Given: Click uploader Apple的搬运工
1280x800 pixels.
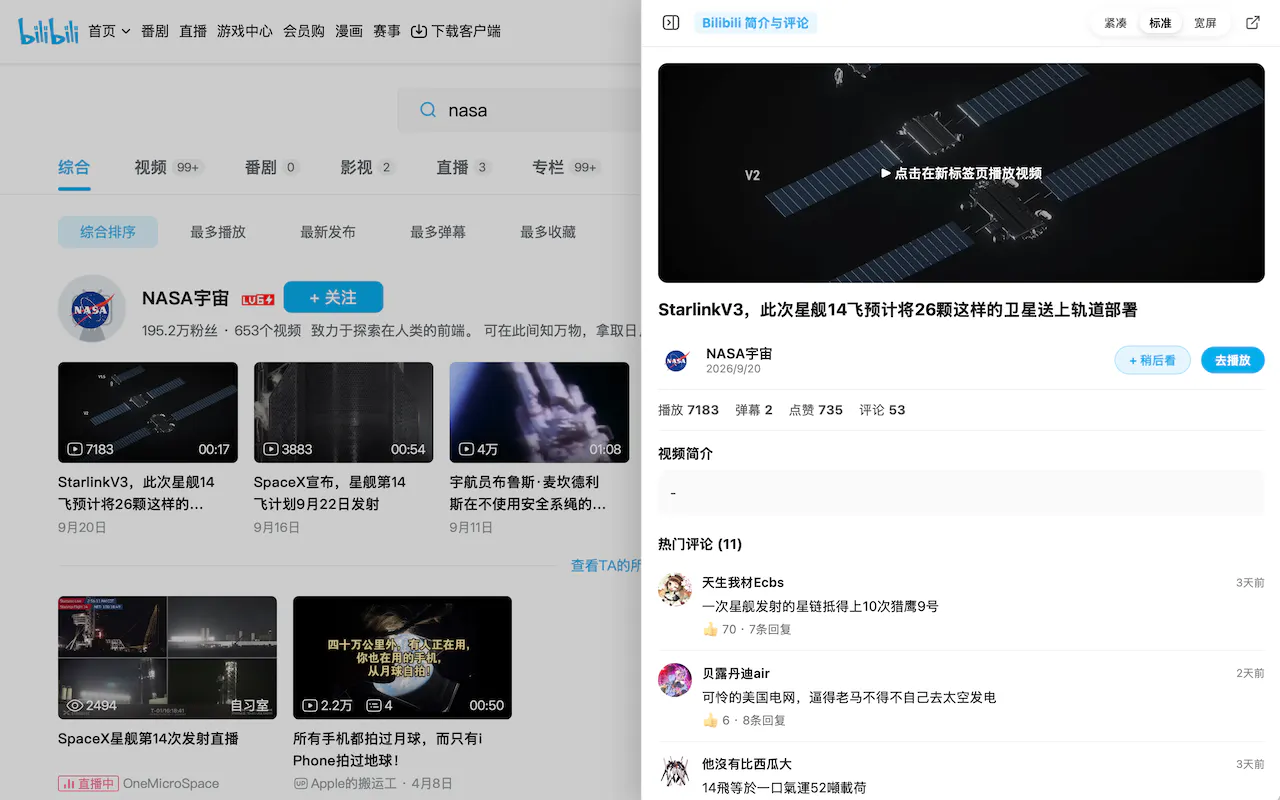Looking at the screenshot, I should [356, 783].
